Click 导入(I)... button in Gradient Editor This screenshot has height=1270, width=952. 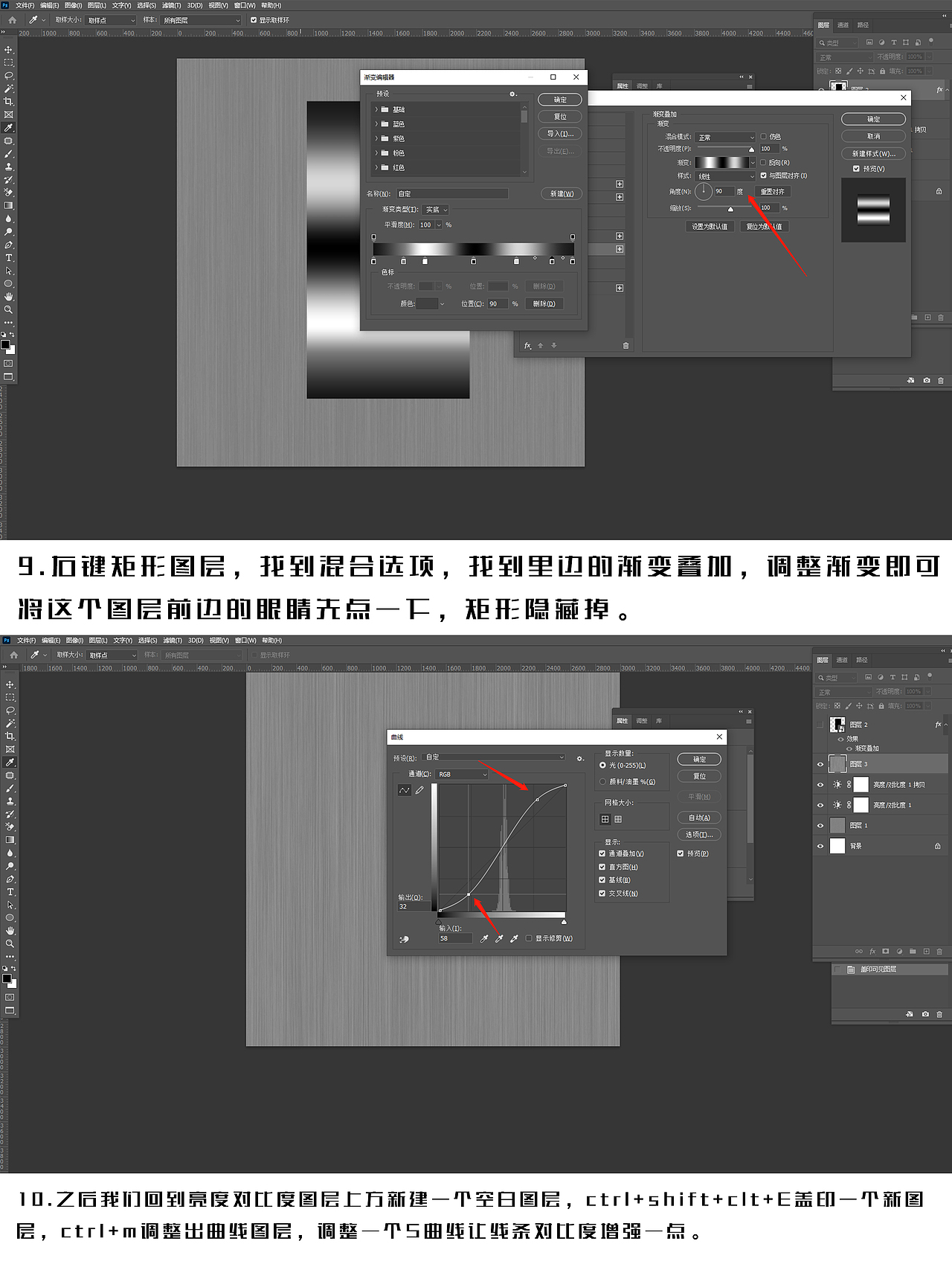[560, 134]
